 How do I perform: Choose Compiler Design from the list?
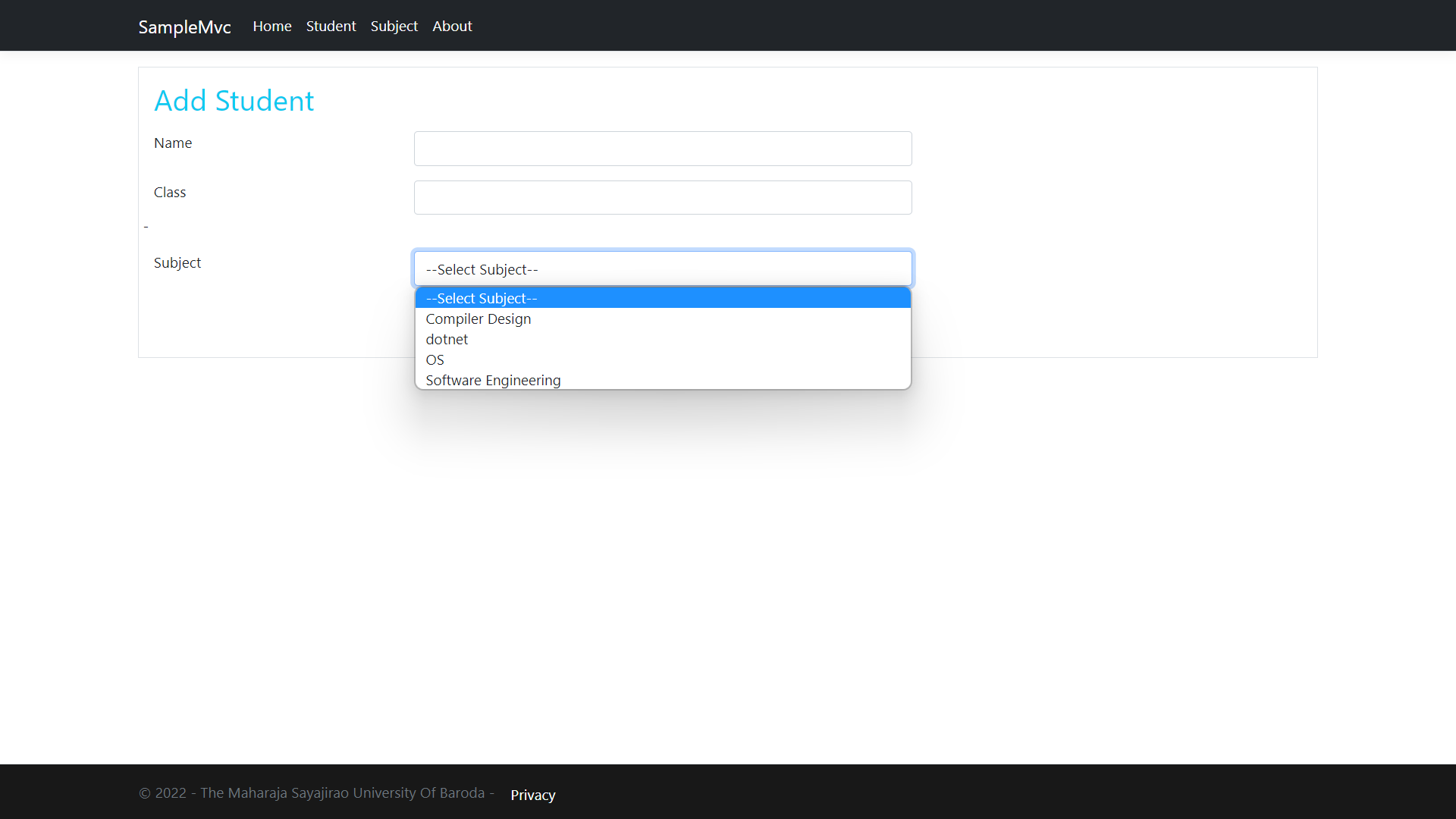[x=663, y=318]
